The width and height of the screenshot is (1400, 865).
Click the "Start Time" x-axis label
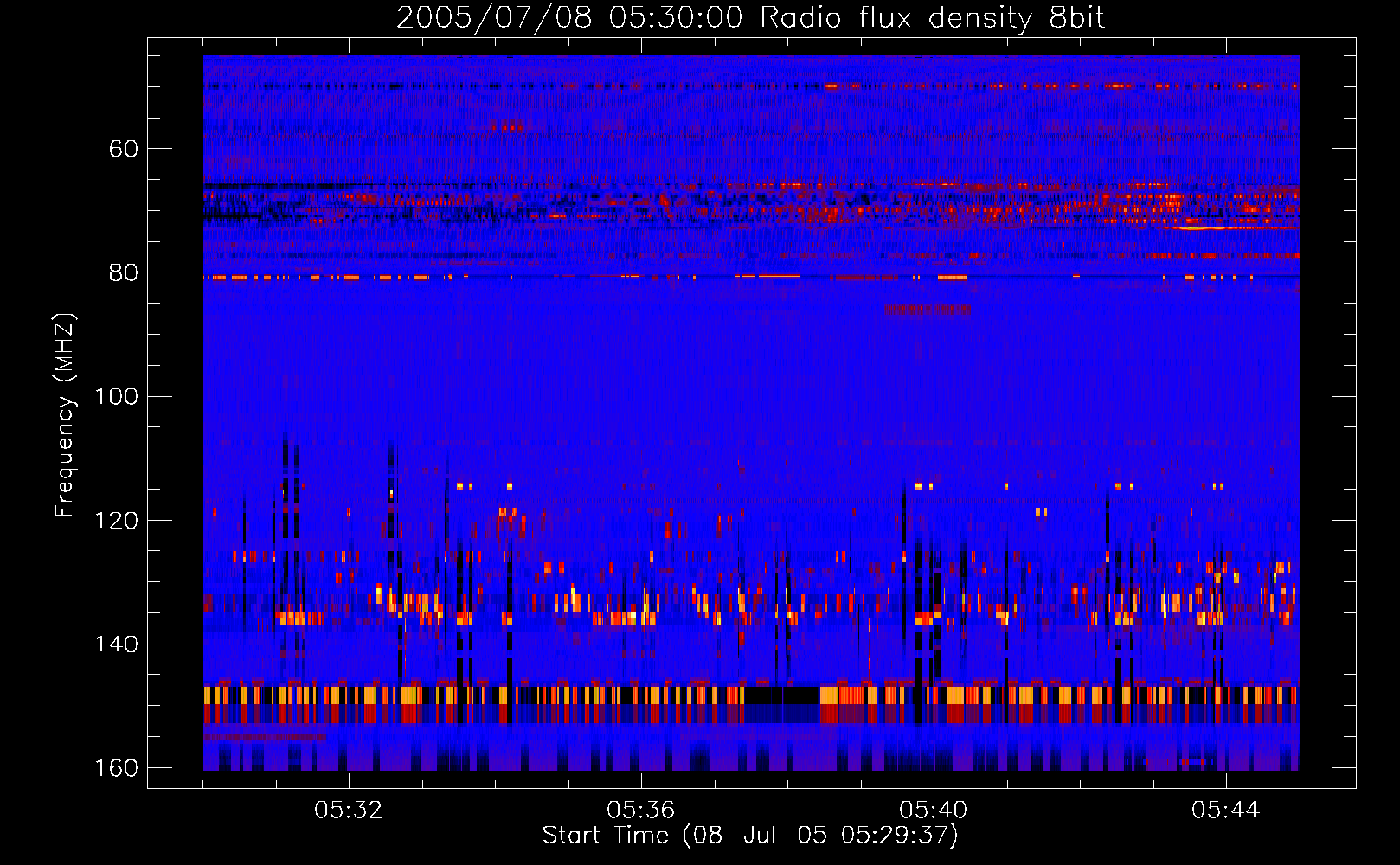[x=750, y=836]
